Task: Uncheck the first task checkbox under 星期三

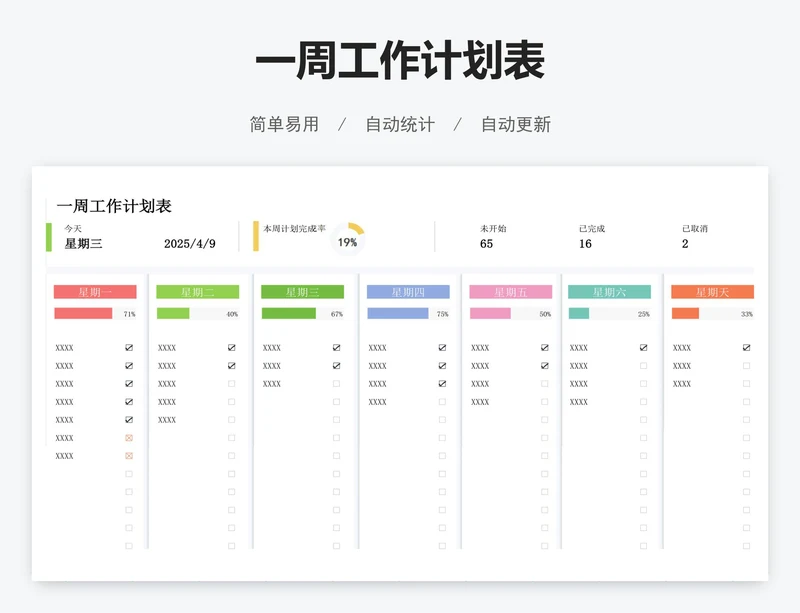Action: [x=336, y=348]
